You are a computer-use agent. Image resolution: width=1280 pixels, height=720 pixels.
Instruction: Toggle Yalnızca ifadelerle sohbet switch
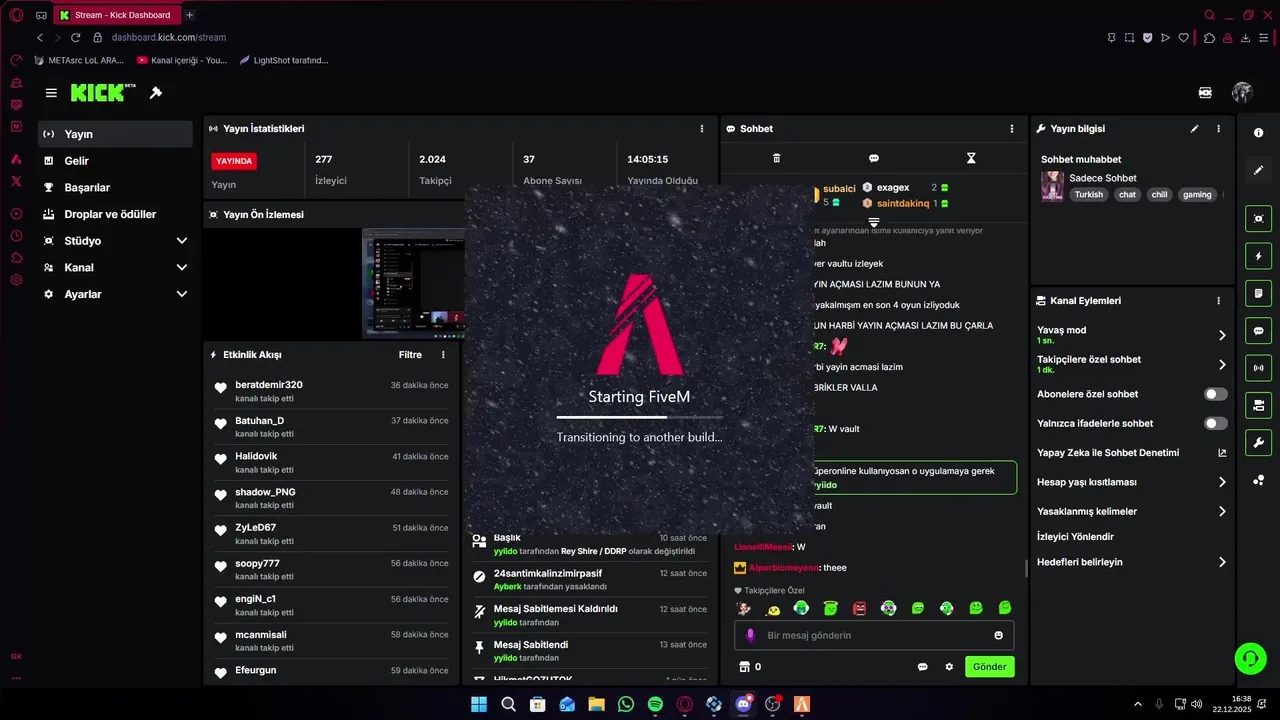(1216, 423)
